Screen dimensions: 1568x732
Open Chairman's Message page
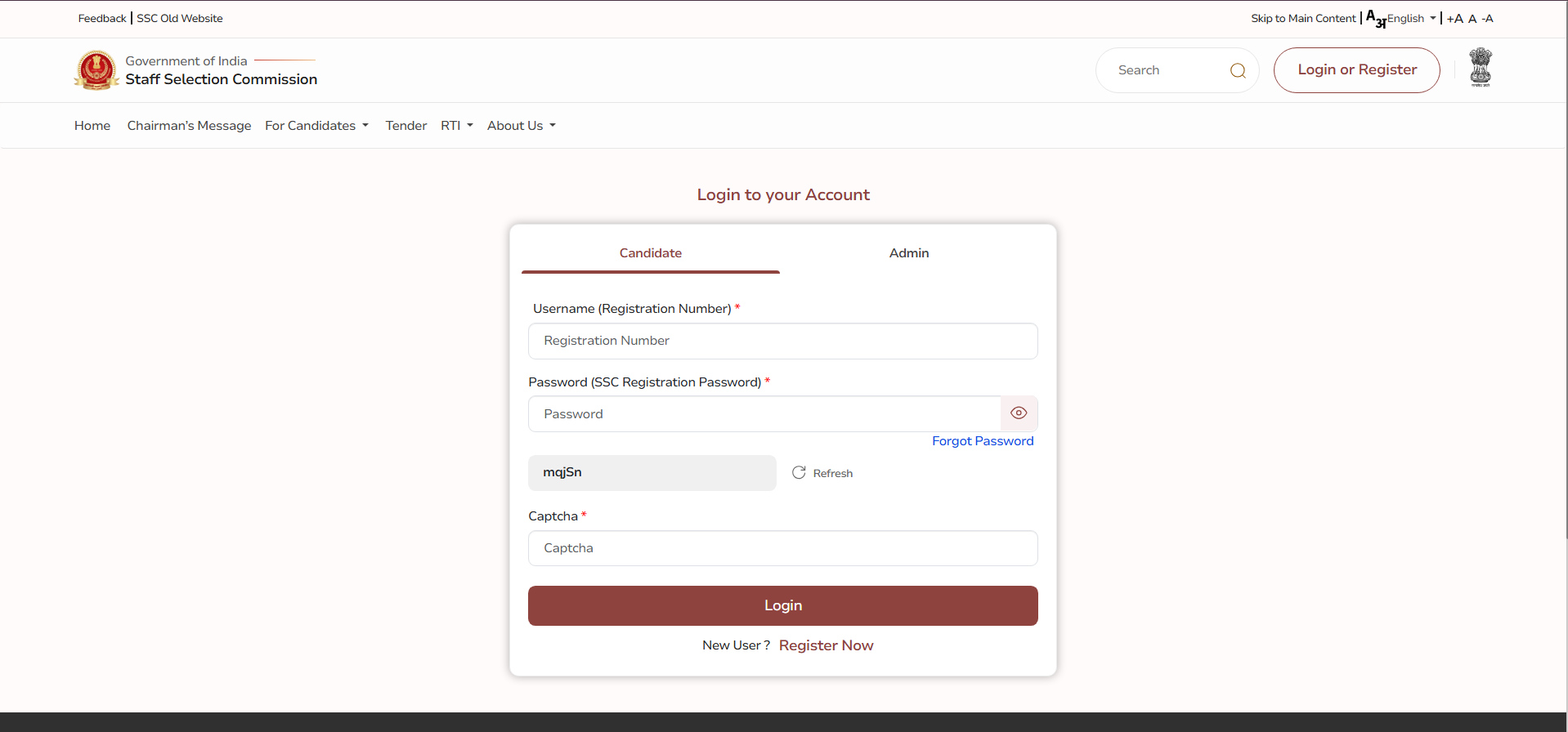point(189,126)
